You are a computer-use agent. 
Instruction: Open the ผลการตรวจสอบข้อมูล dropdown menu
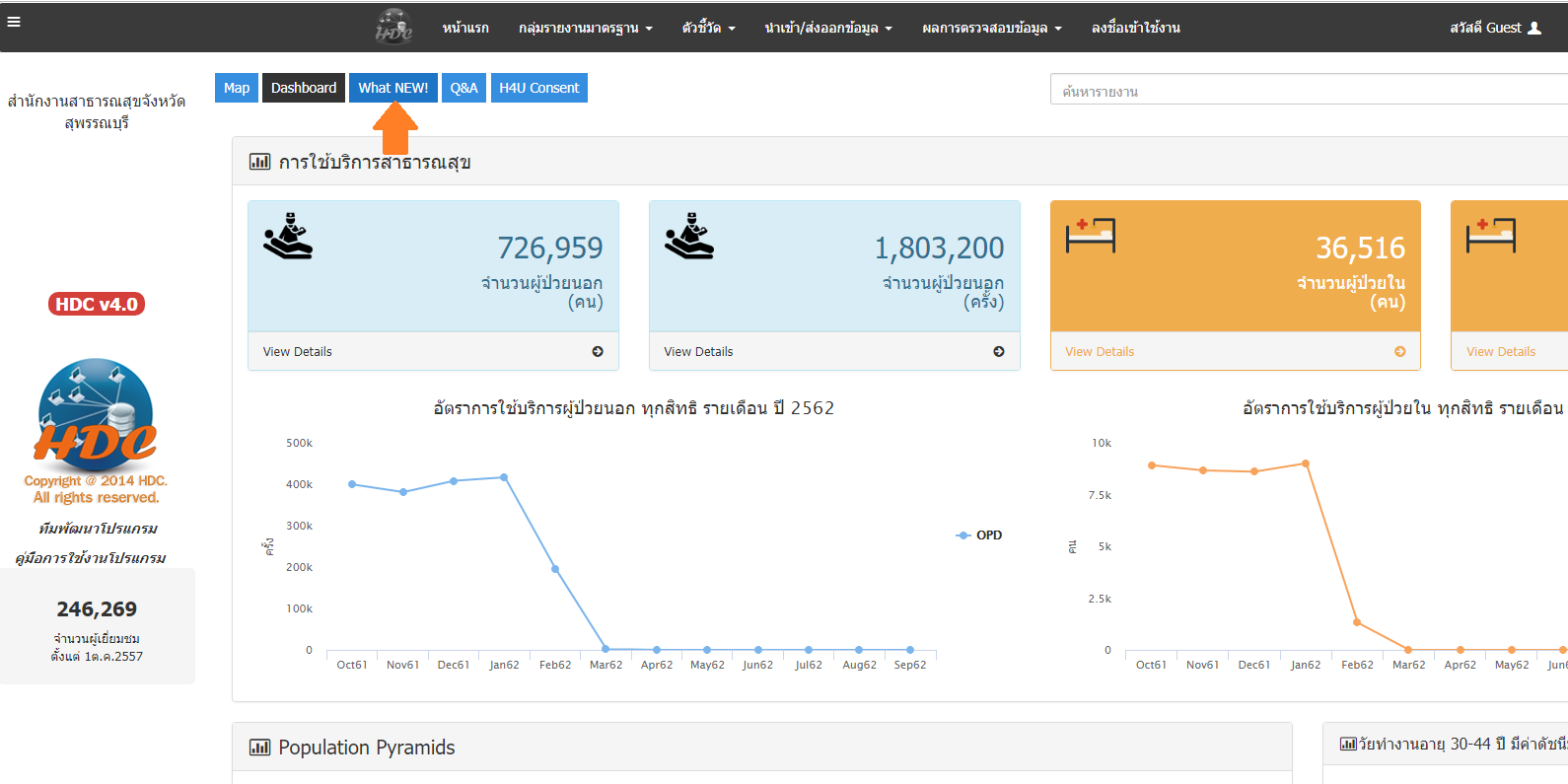[x=991, y=28]
